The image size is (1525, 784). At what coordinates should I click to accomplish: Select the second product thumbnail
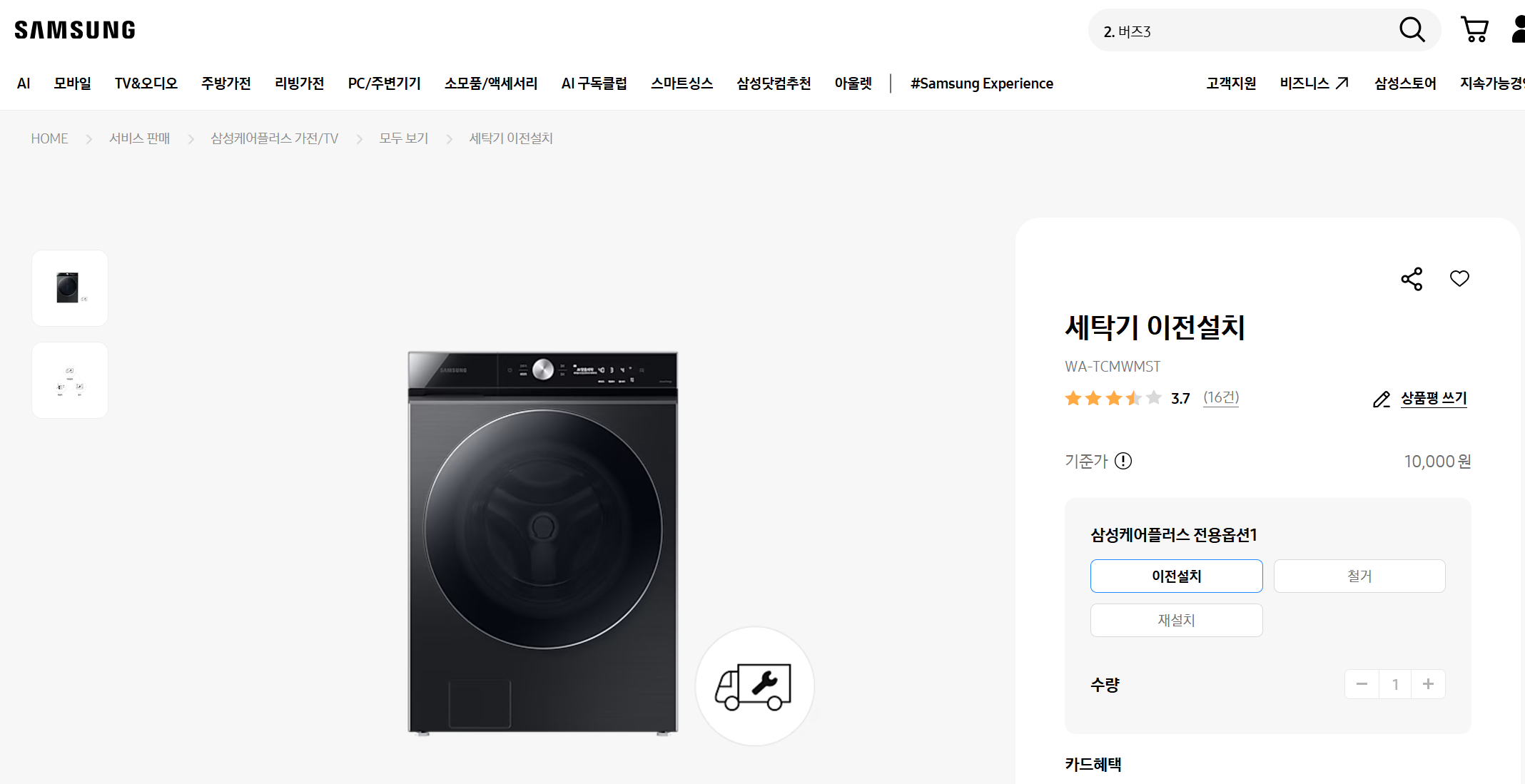click(x=70, y=380)
